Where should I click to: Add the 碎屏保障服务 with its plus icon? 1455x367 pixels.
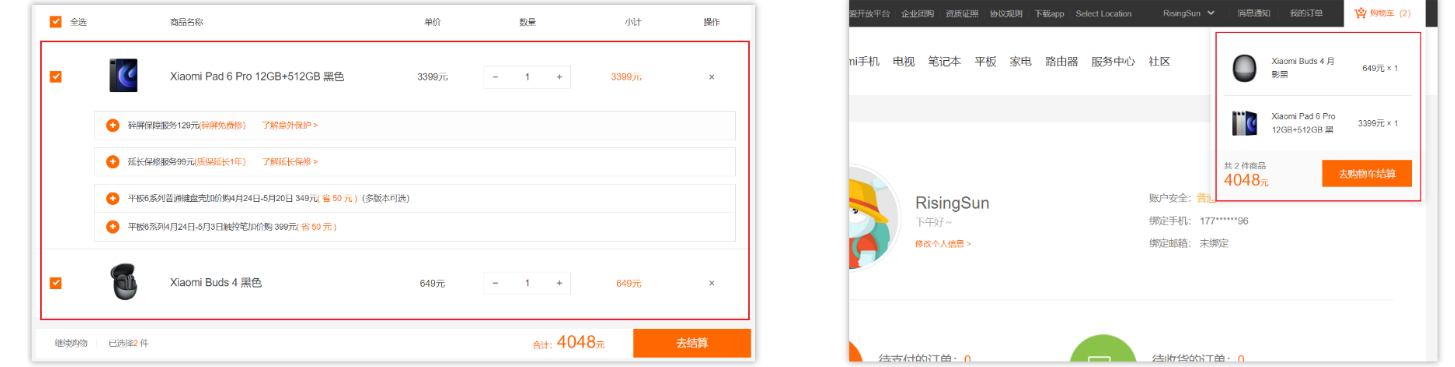113,125
